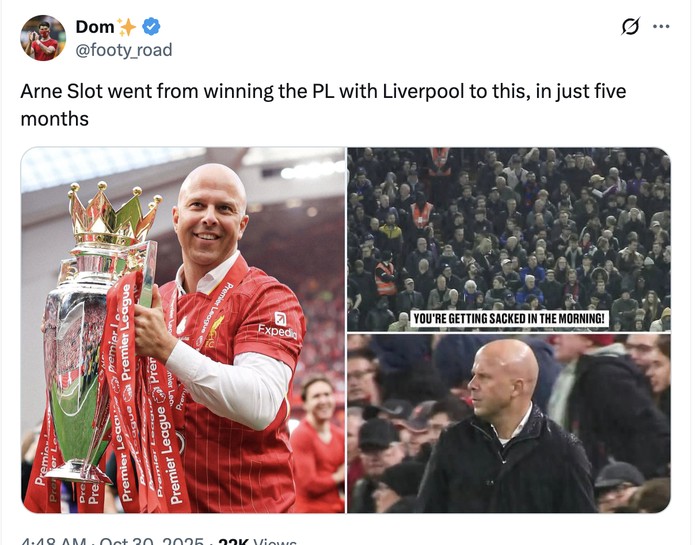
Task: Click the 'YOU'RE GETTING SACKED IN THE MORNING!' caption
Action: (509, 319)
